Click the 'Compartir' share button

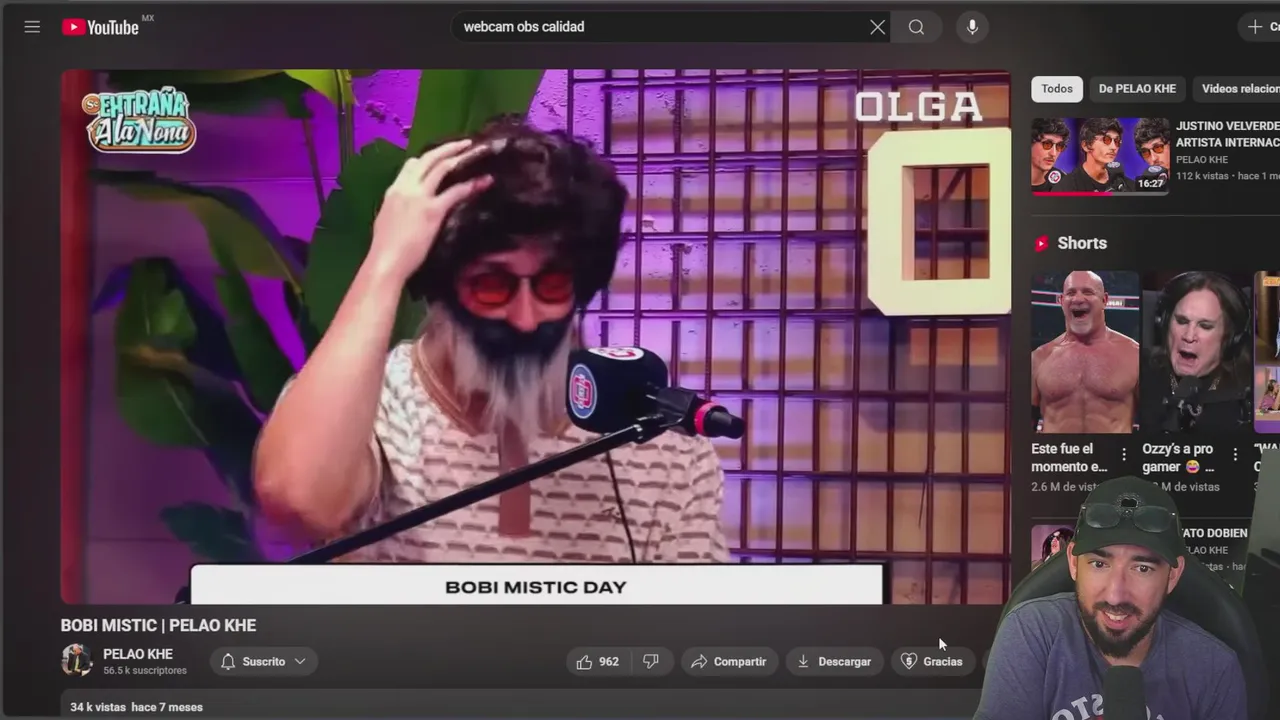(729, 661)
